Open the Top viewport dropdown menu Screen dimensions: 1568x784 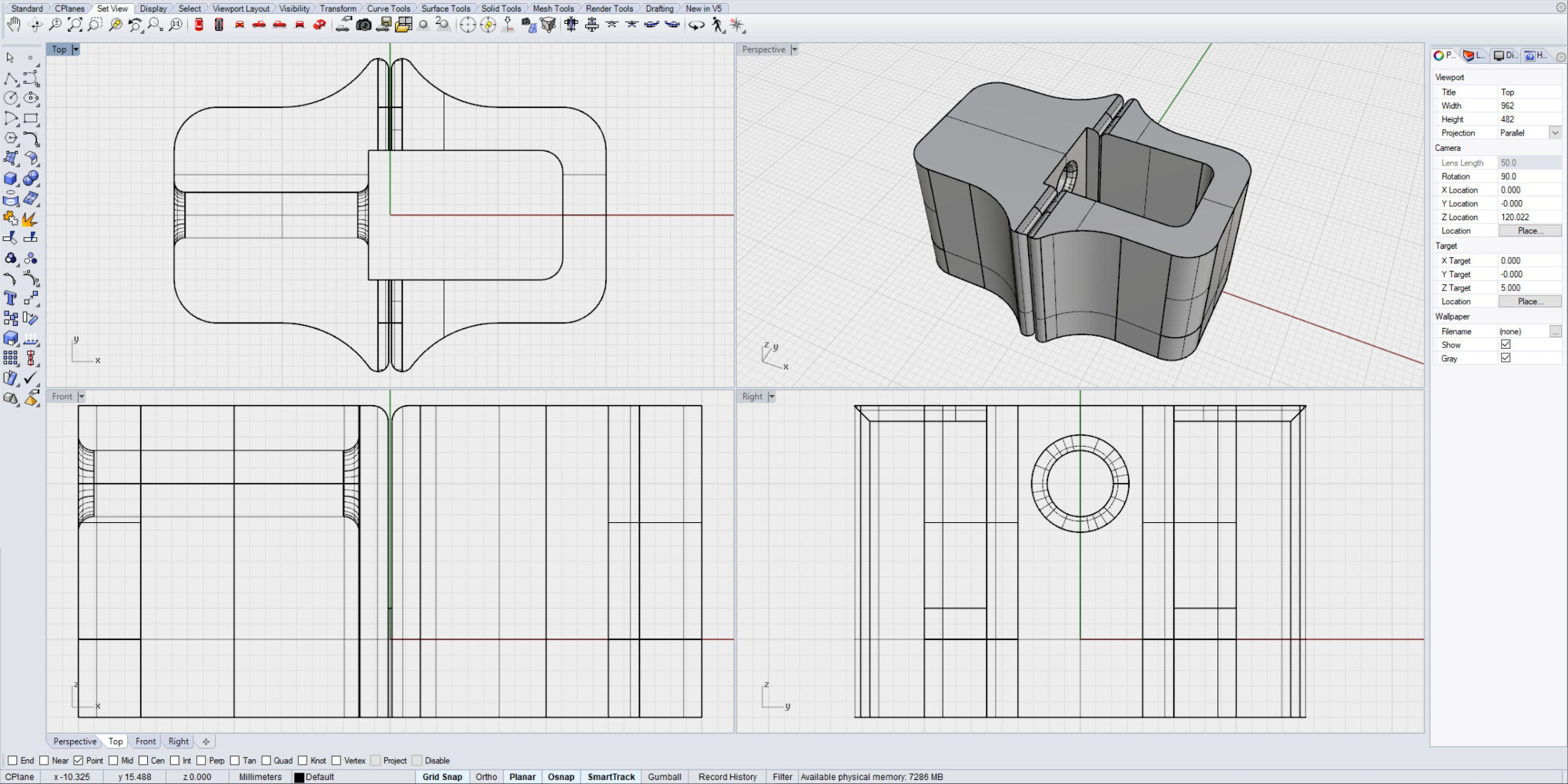[75, 49]
